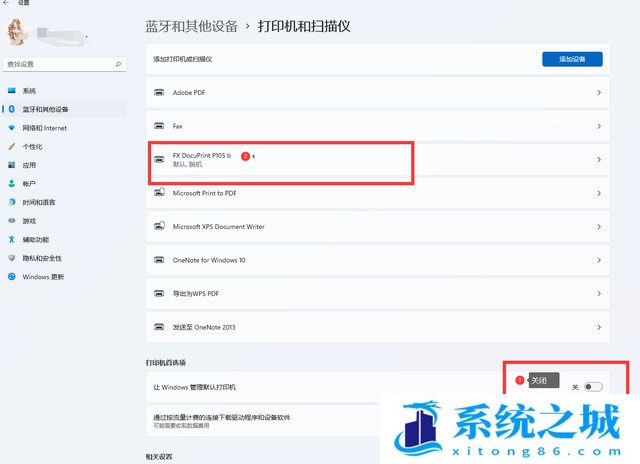The width and height of the screenshot is (640, 464).
Task: Click the search magnifier icon
Action: coord(118,64)
